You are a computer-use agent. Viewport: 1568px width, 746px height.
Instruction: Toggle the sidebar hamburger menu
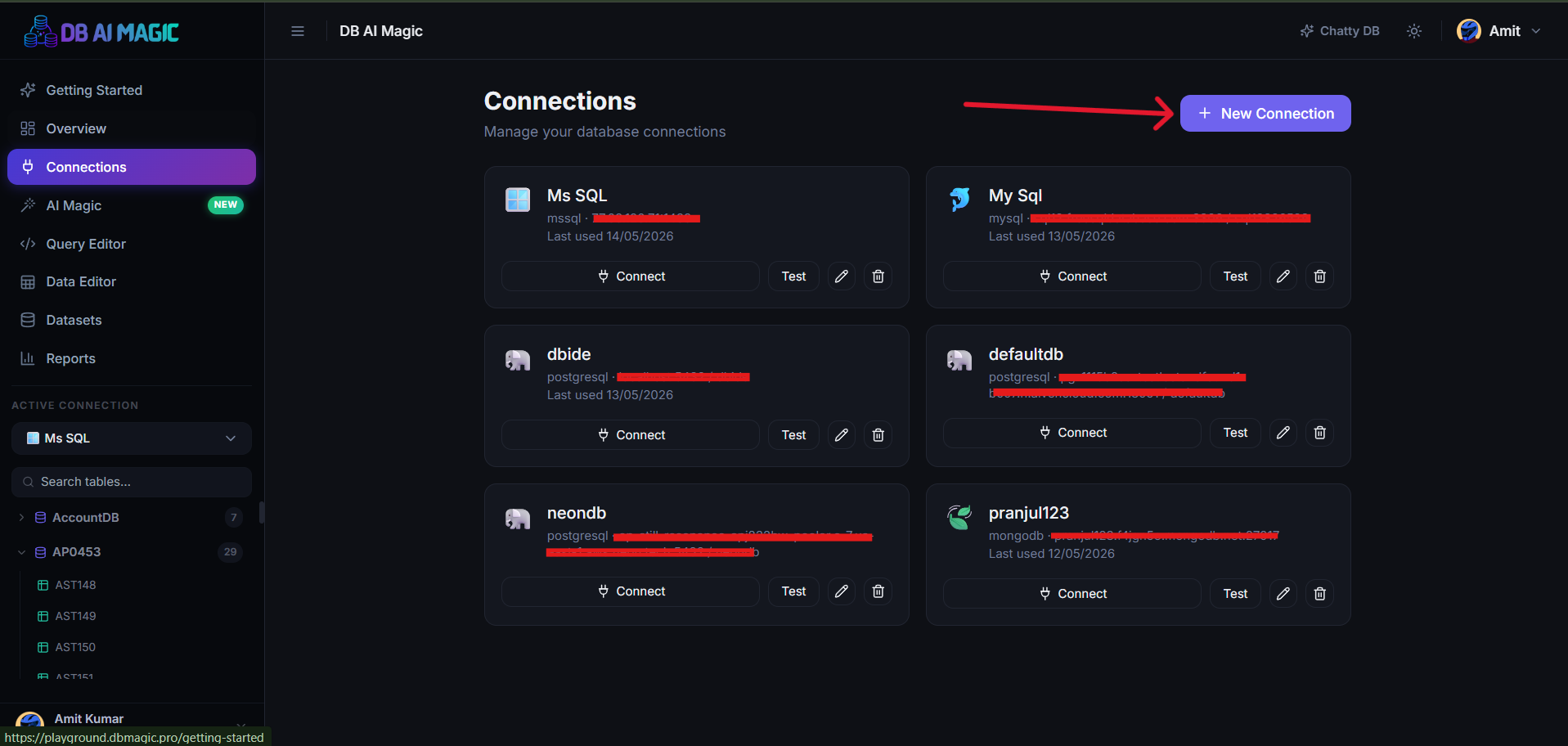(x=298, y=31)
